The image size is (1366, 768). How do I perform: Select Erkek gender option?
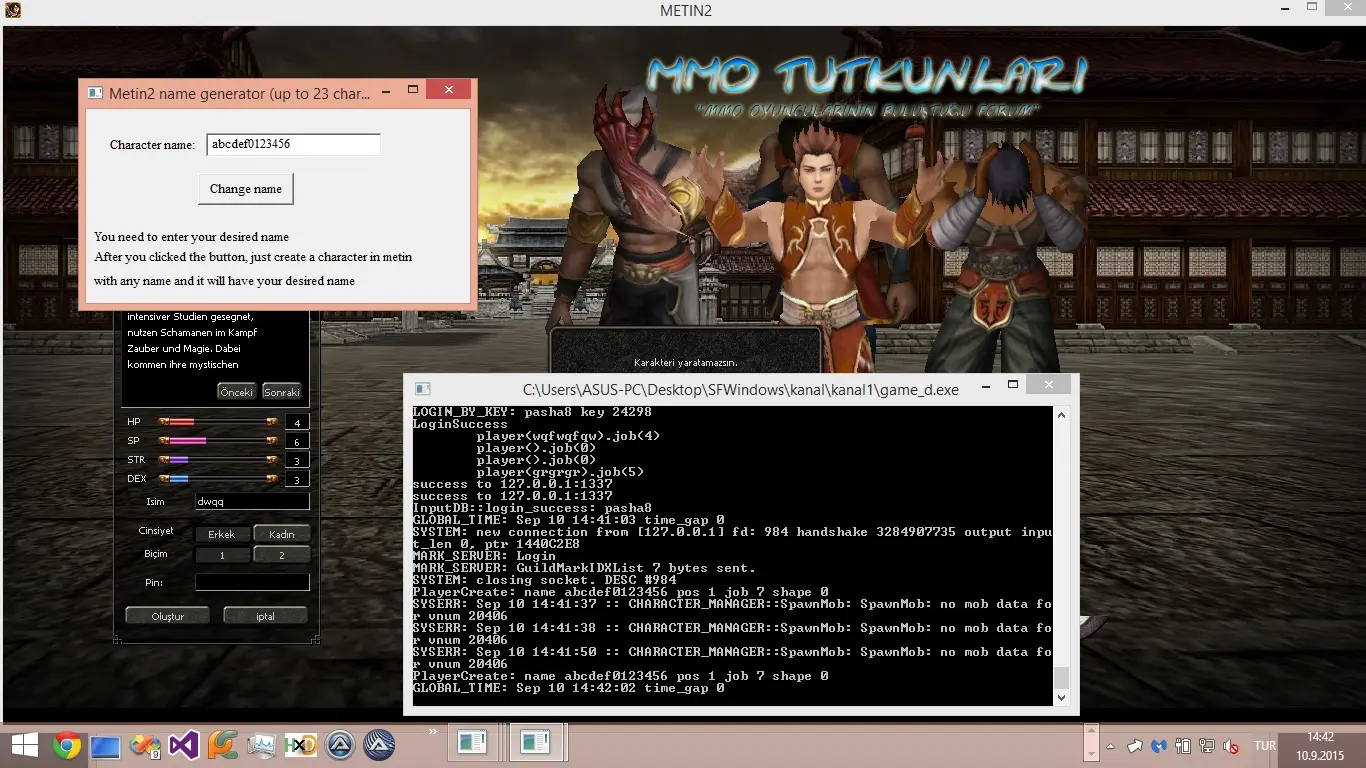(x=222, y=534)
